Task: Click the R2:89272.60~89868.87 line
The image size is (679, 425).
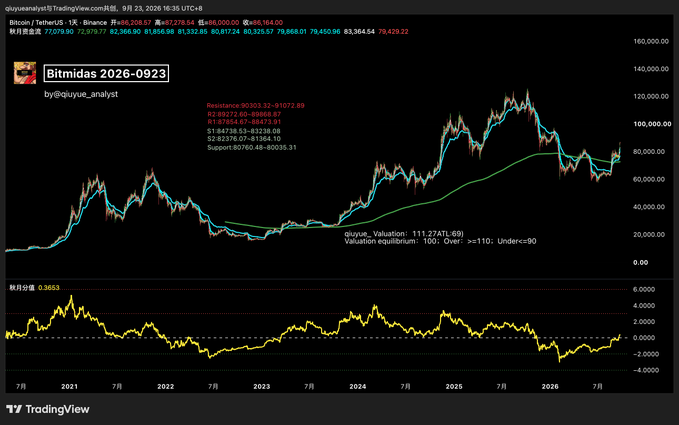Action: click(244, 114)
